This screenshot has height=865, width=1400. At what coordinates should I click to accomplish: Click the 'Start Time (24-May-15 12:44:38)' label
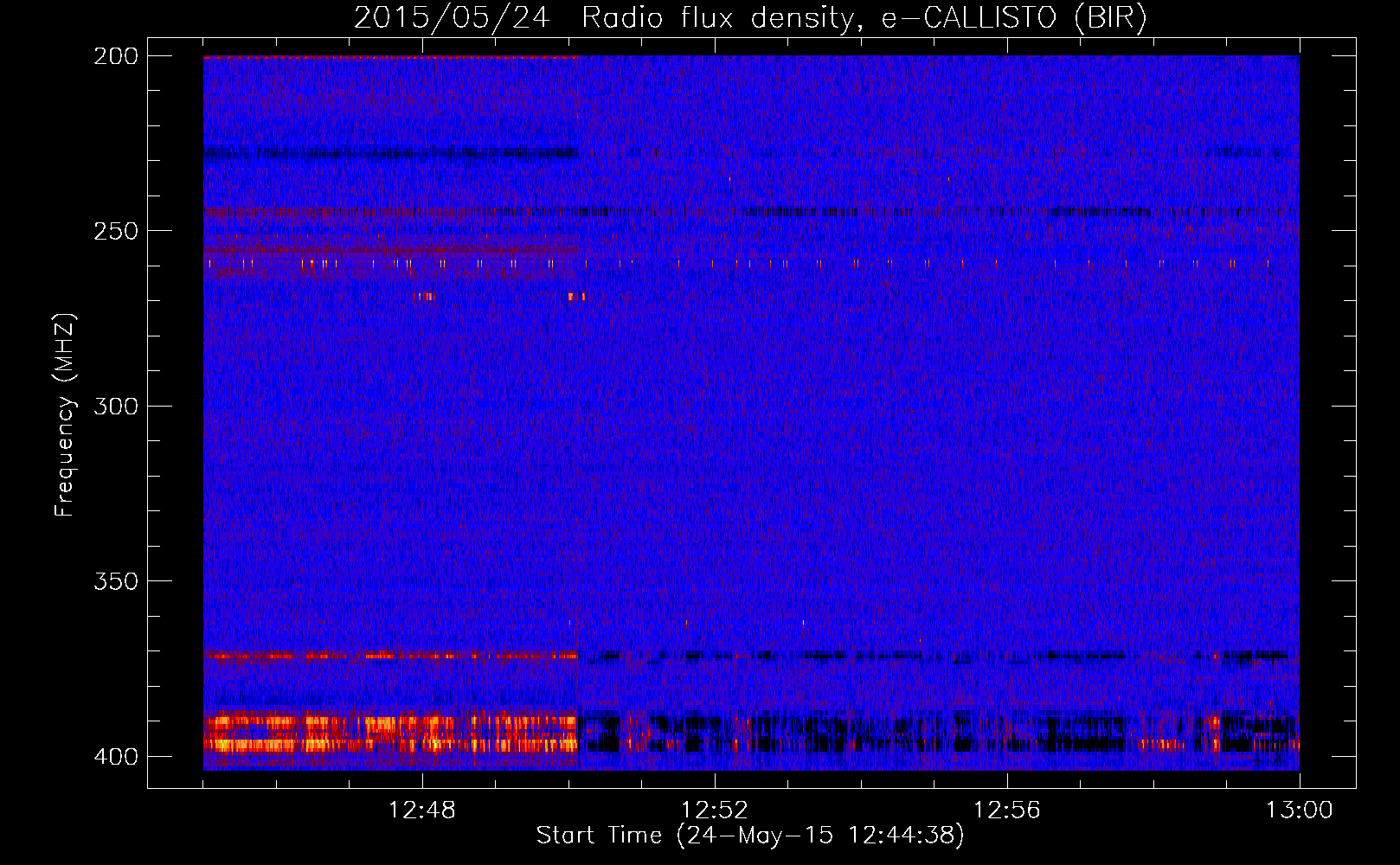click(750, 836)
